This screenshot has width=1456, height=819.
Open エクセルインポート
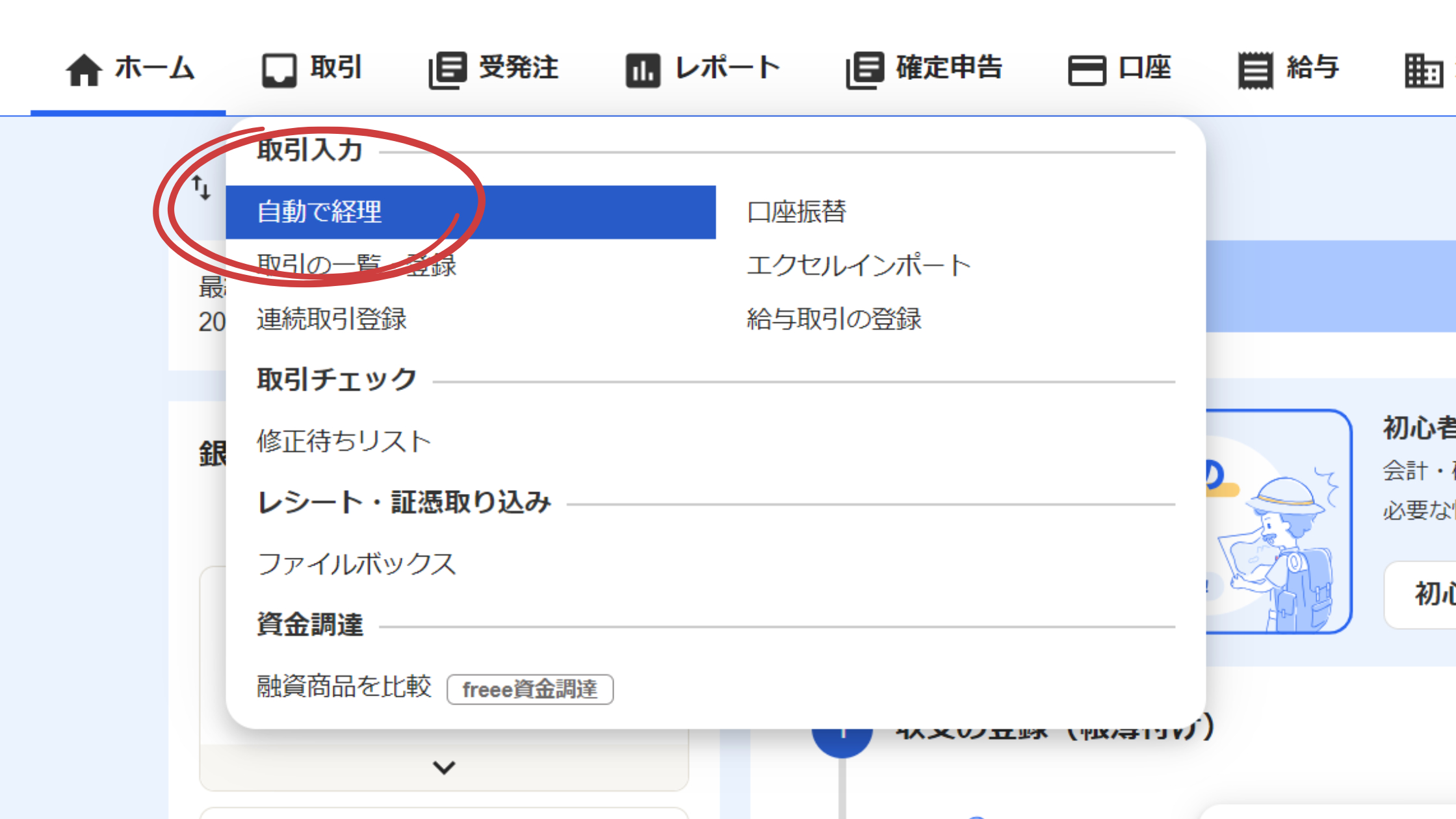(859, 265)
